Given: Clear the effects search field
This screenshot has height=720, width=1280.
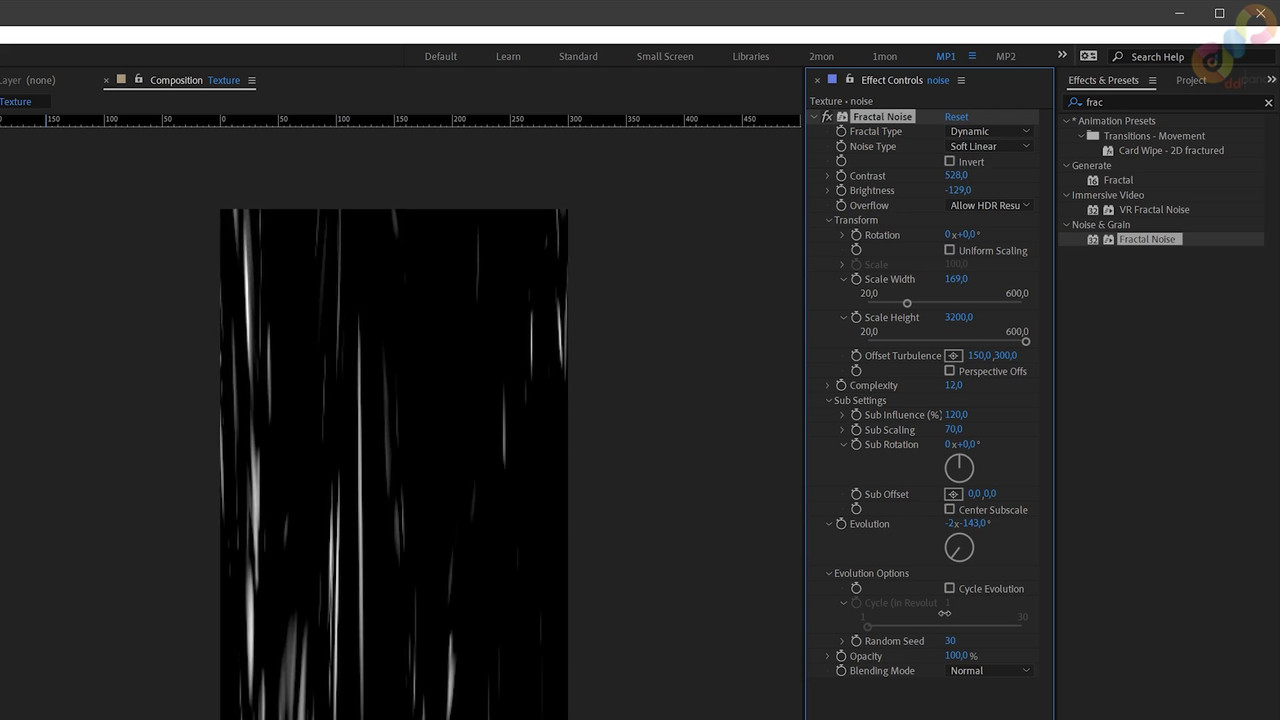Looking at the screenshot, I should point(1268,103).
